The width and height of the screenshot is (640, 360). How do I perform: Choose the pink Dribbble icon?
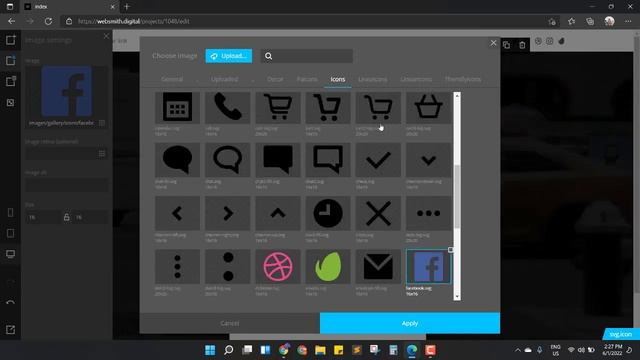[x=278, y=267]
